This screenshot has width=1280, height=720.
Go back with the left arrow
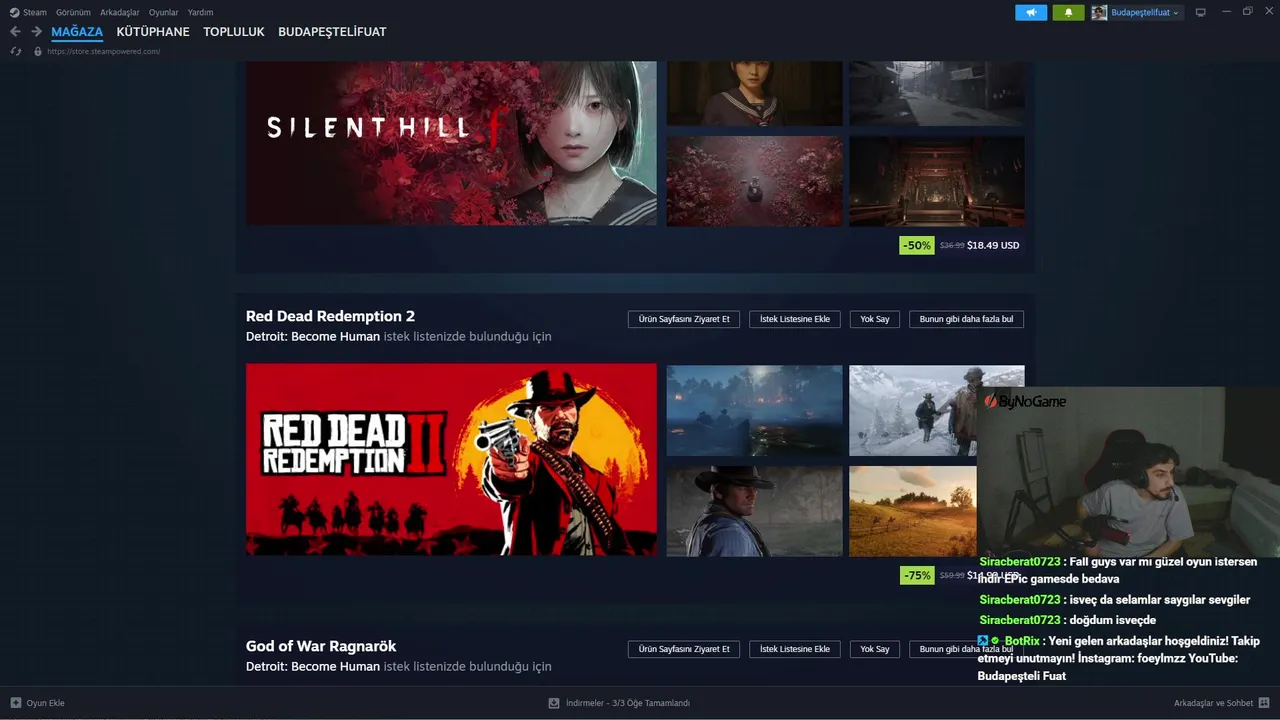(x=15, y=32)
